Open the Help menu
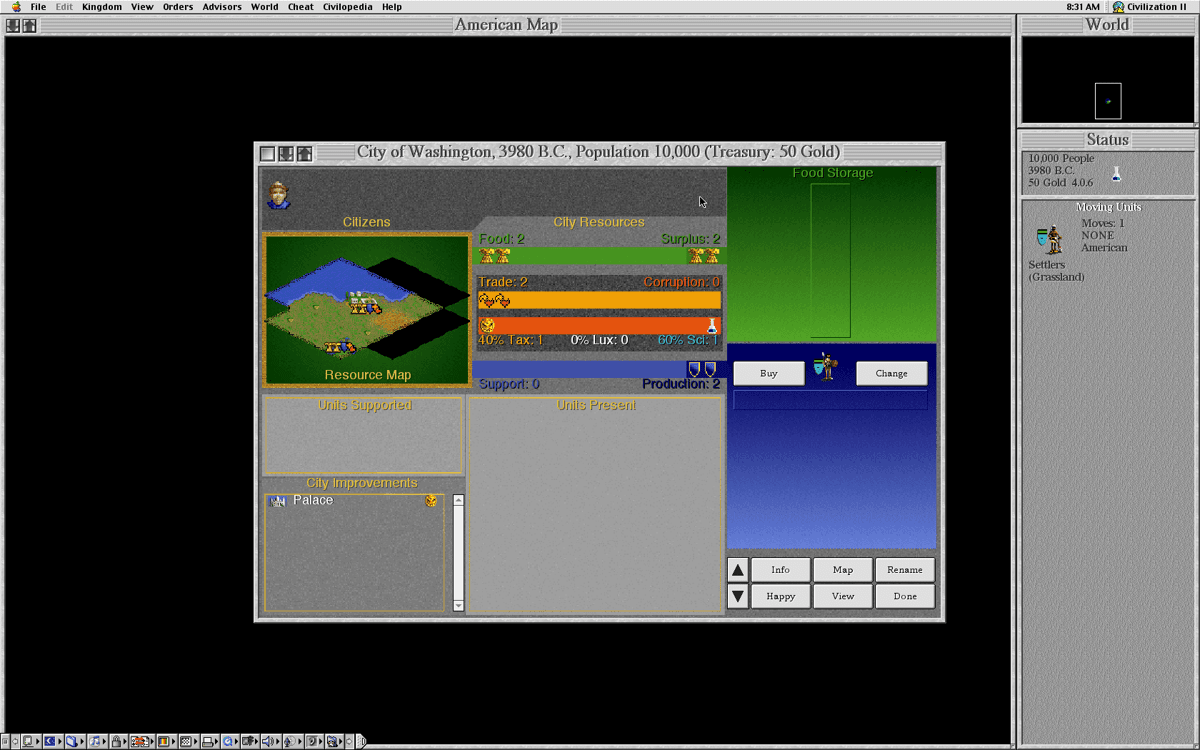 pyautogui.click(x=392, y=7)
